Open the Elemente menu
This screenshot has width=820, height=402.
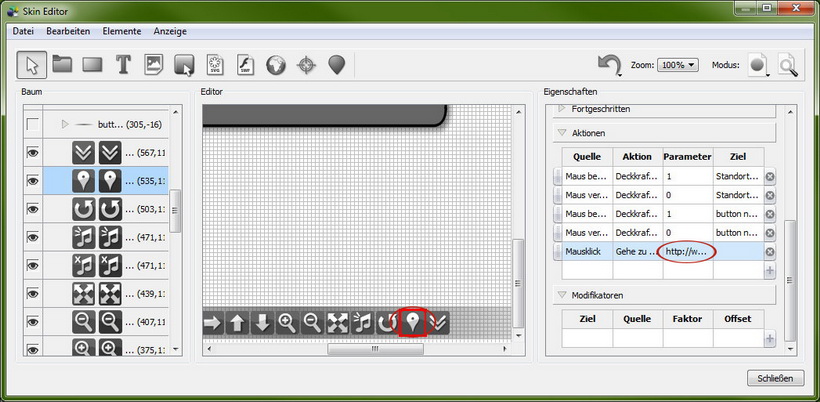point(121,32)
